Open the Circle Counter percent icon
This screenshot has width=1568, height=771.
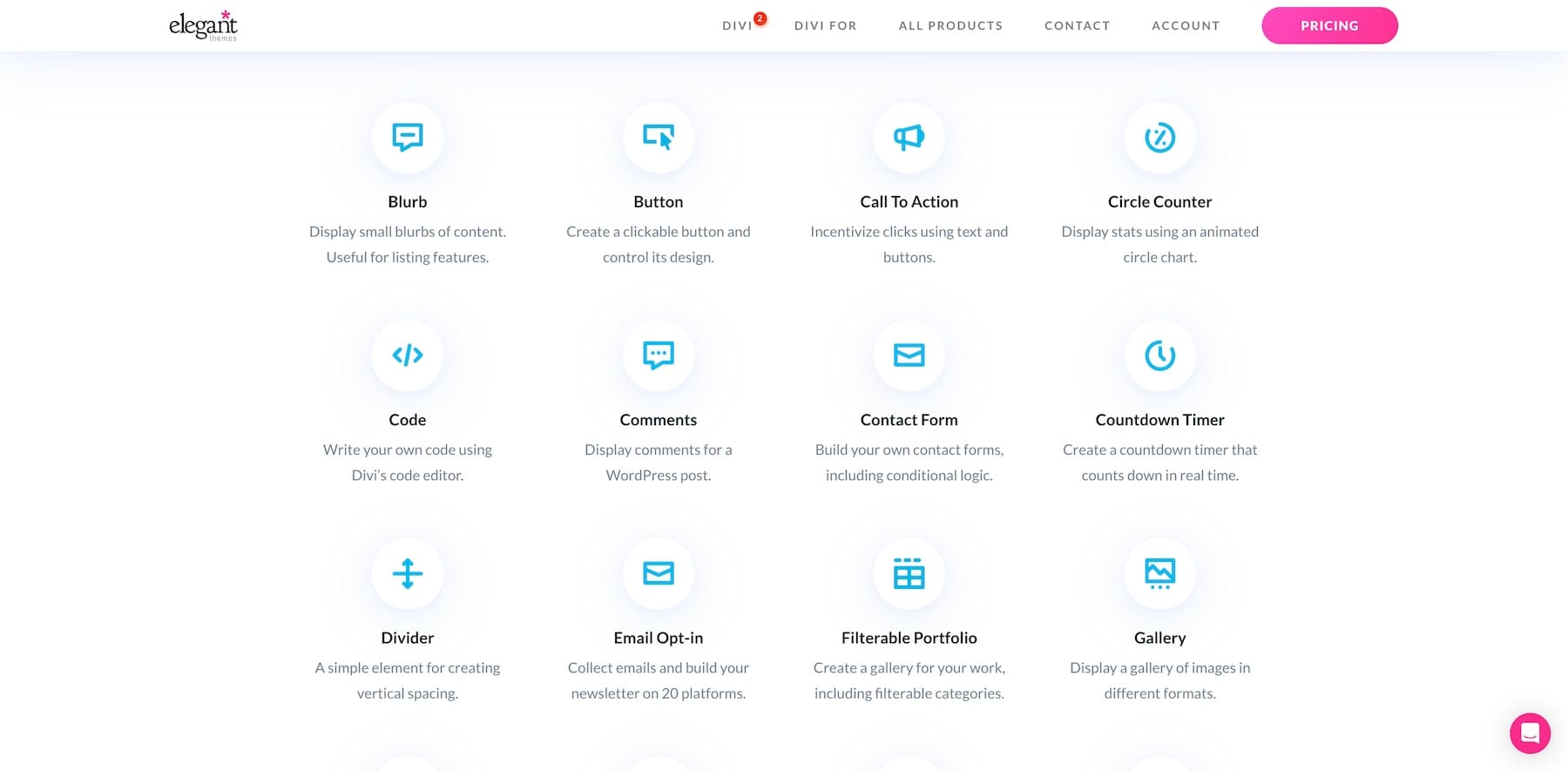[x=1159, y=138]
